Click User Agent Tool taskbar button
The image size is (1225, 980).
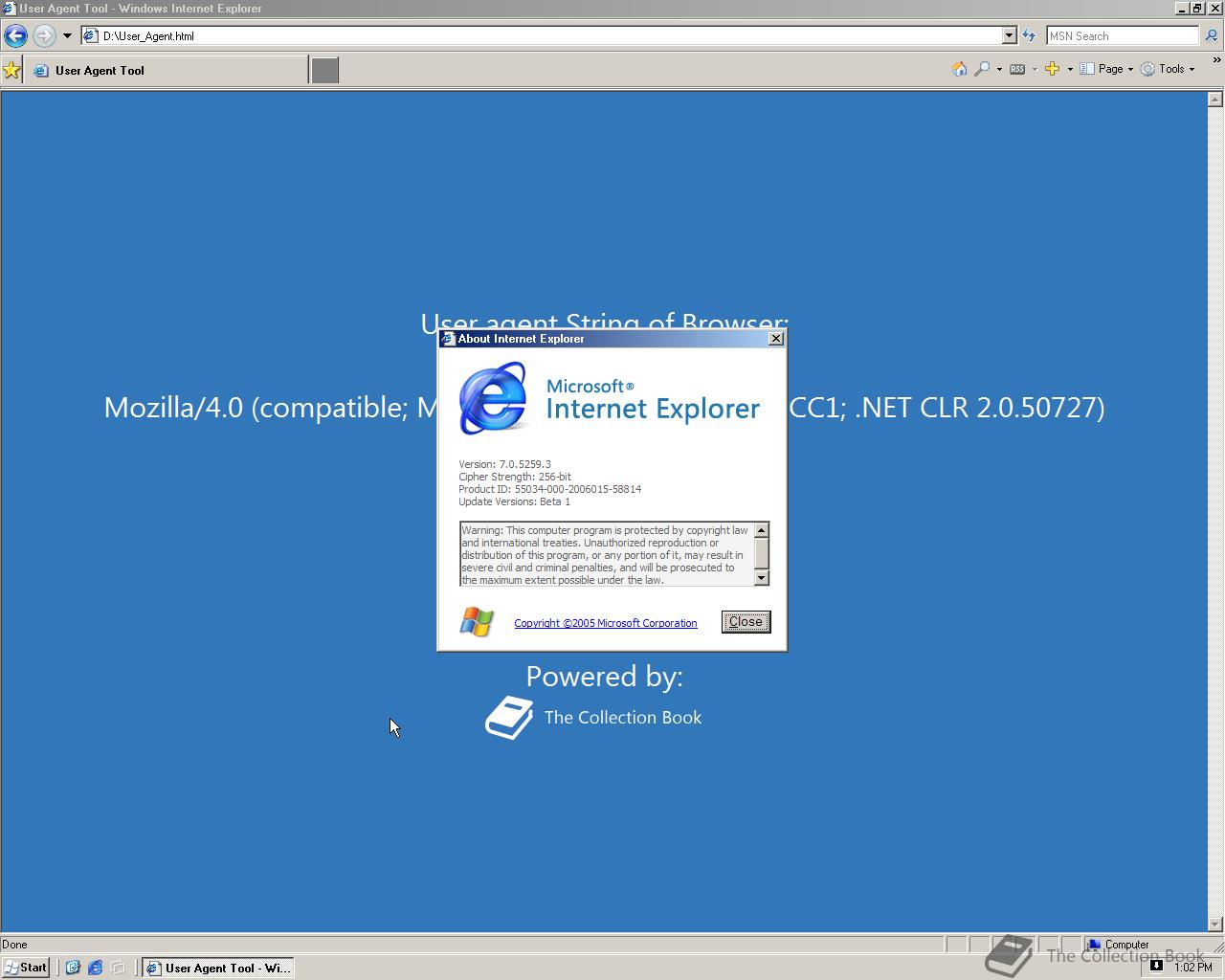coord(218,968)
